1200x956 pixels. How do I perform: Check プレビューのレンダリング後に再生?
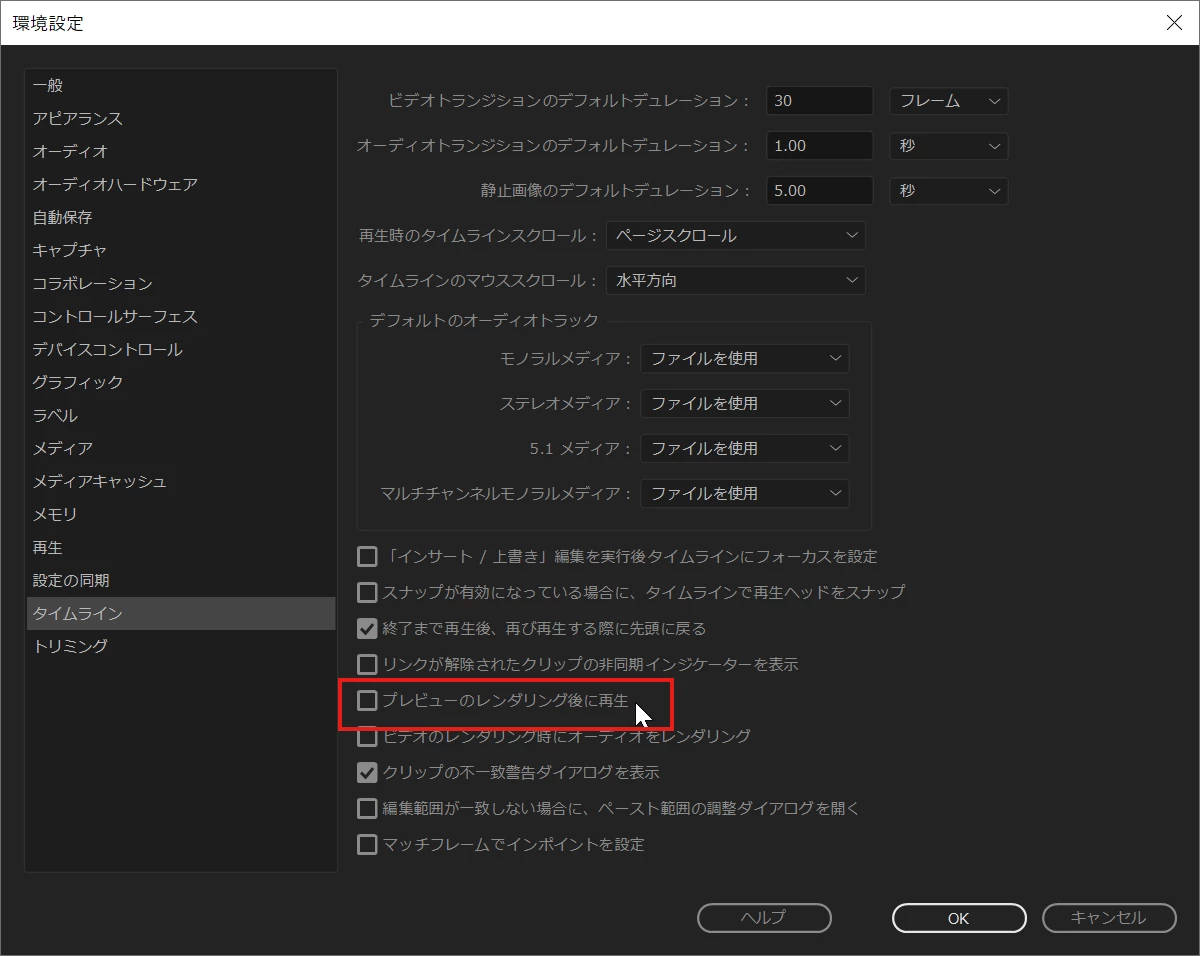coord(367,701)
